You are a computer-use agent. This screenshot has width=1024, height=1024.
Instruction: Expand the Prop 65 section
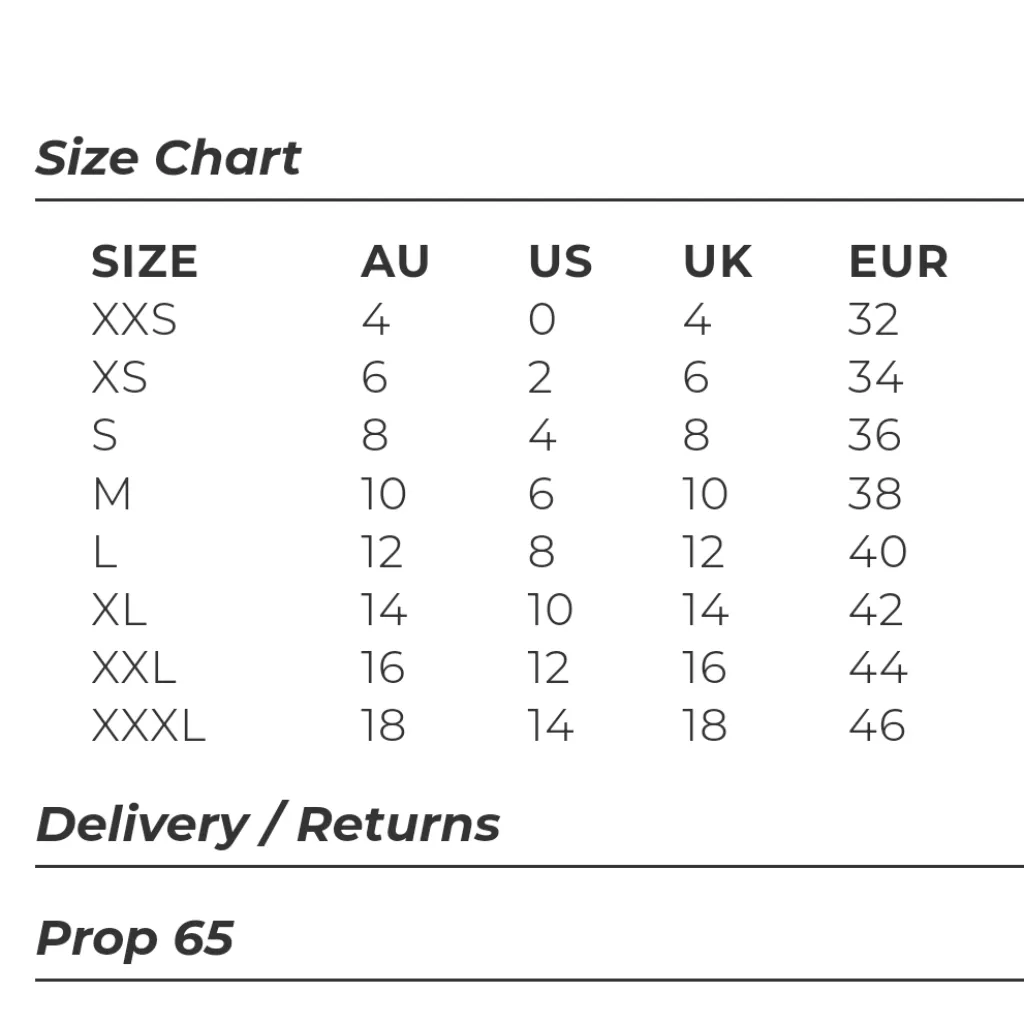(x=135, y=938)
